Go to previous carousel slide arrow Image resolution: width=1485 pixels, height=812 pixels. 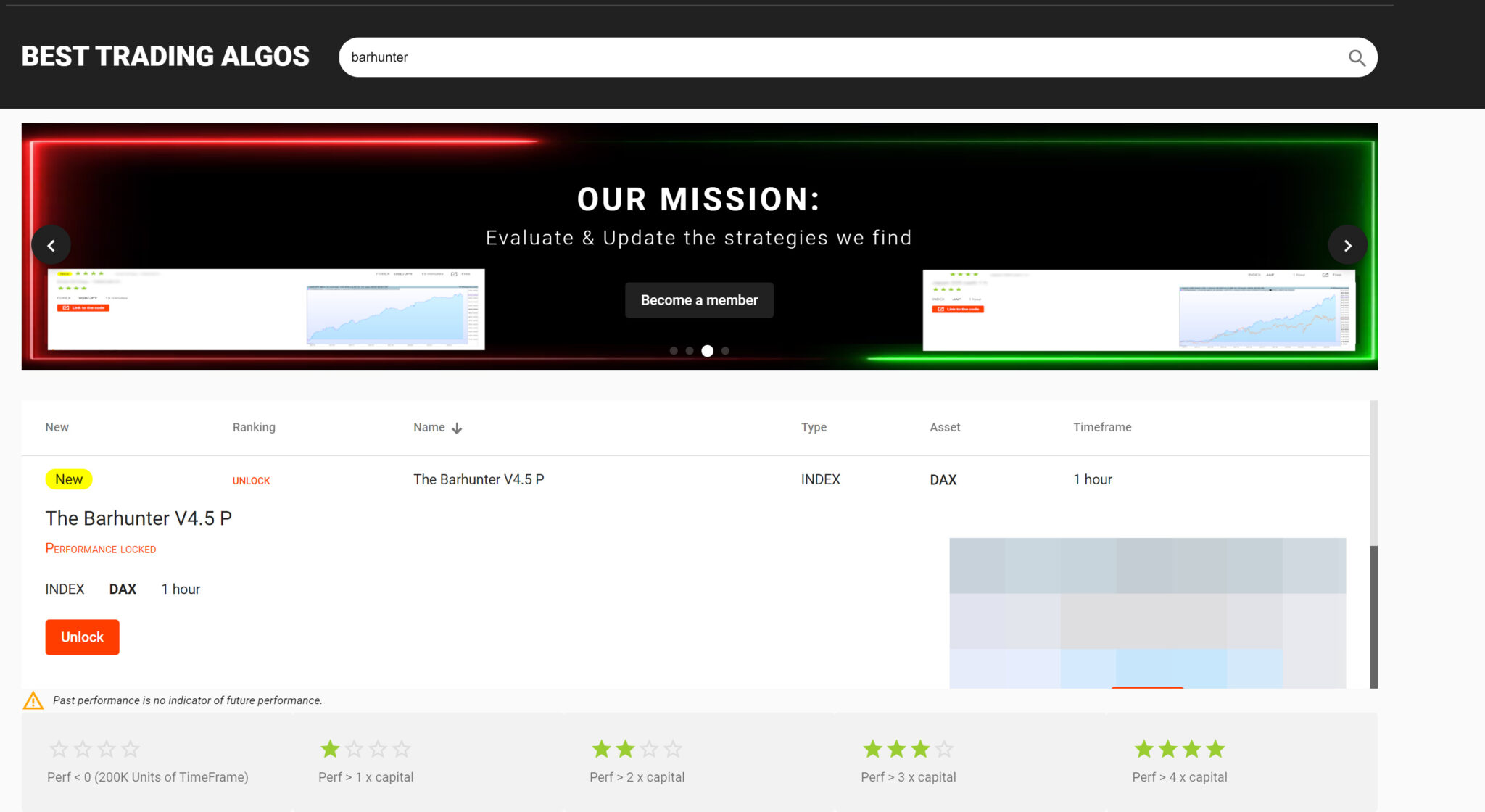click(x=51, y=246)
